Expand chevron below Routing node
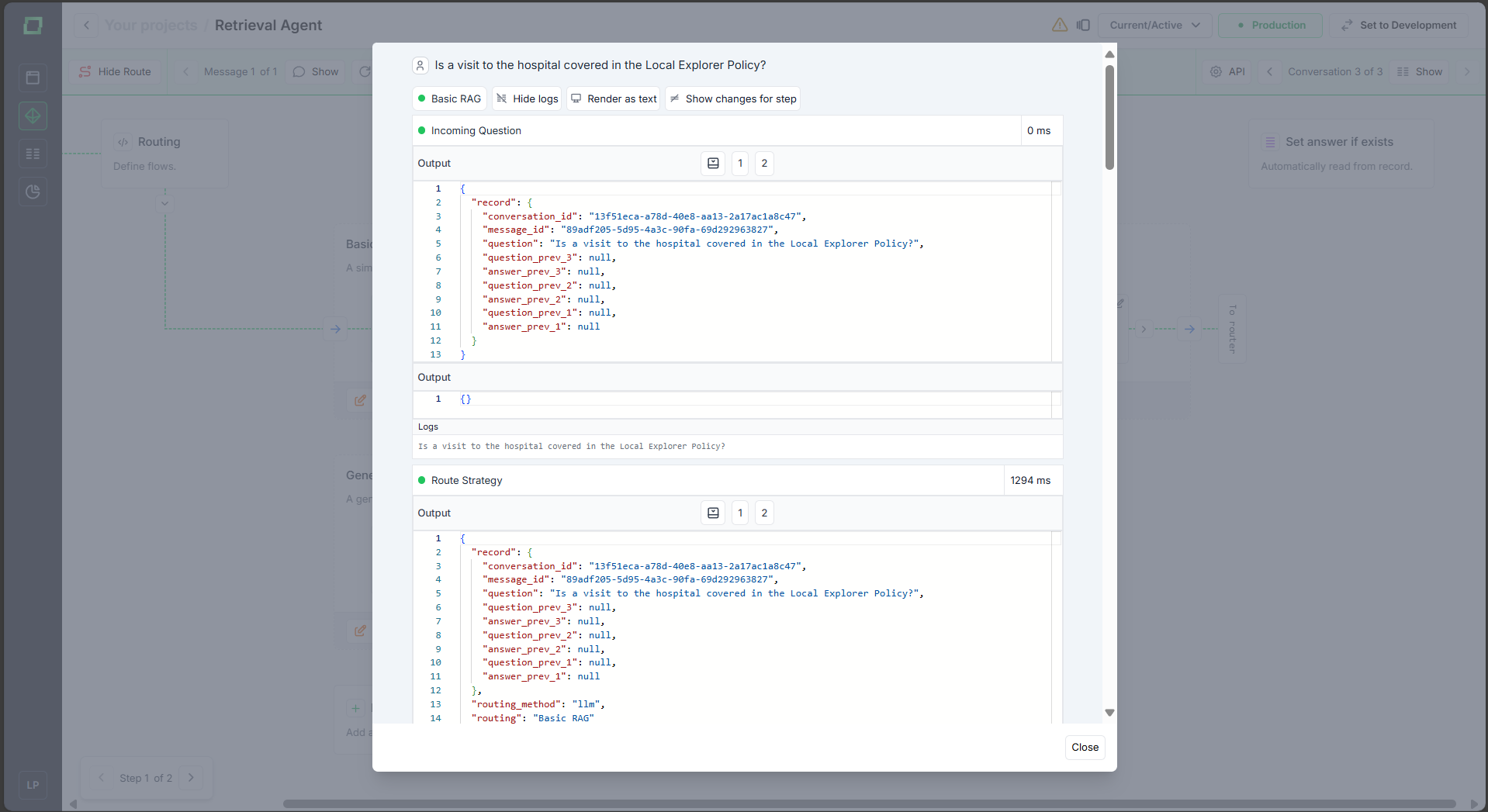Image resolution: width=1488 pixels, height=812 pixels. tap(164, 204)
